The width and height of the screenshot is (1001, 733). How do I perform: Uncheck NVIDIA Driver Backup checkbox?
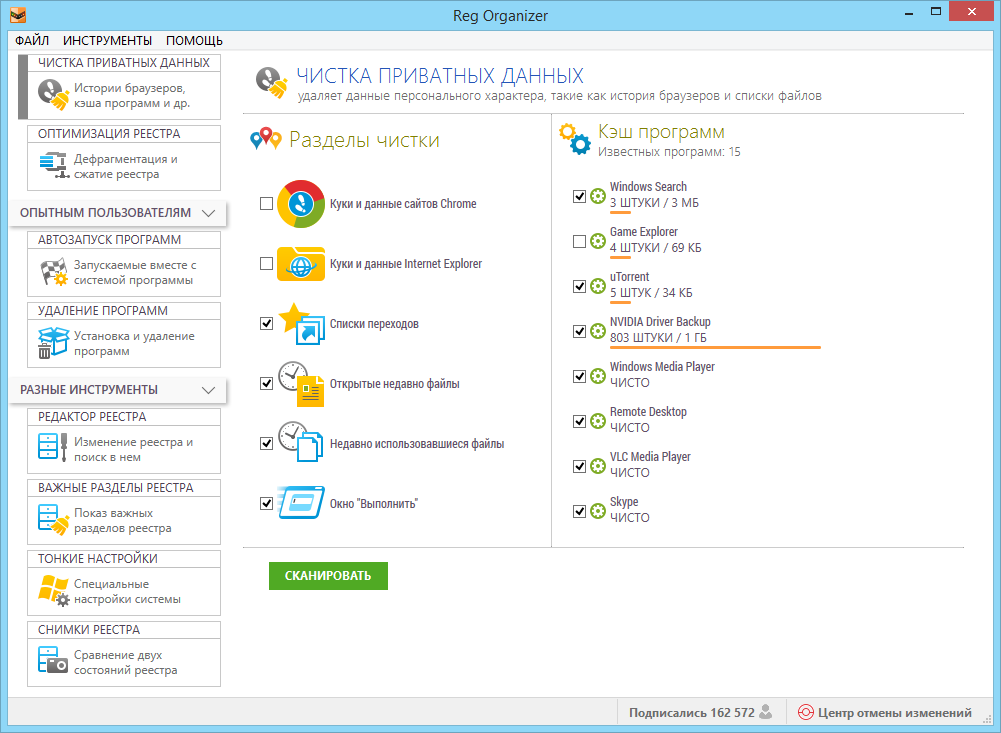(579, 331)
